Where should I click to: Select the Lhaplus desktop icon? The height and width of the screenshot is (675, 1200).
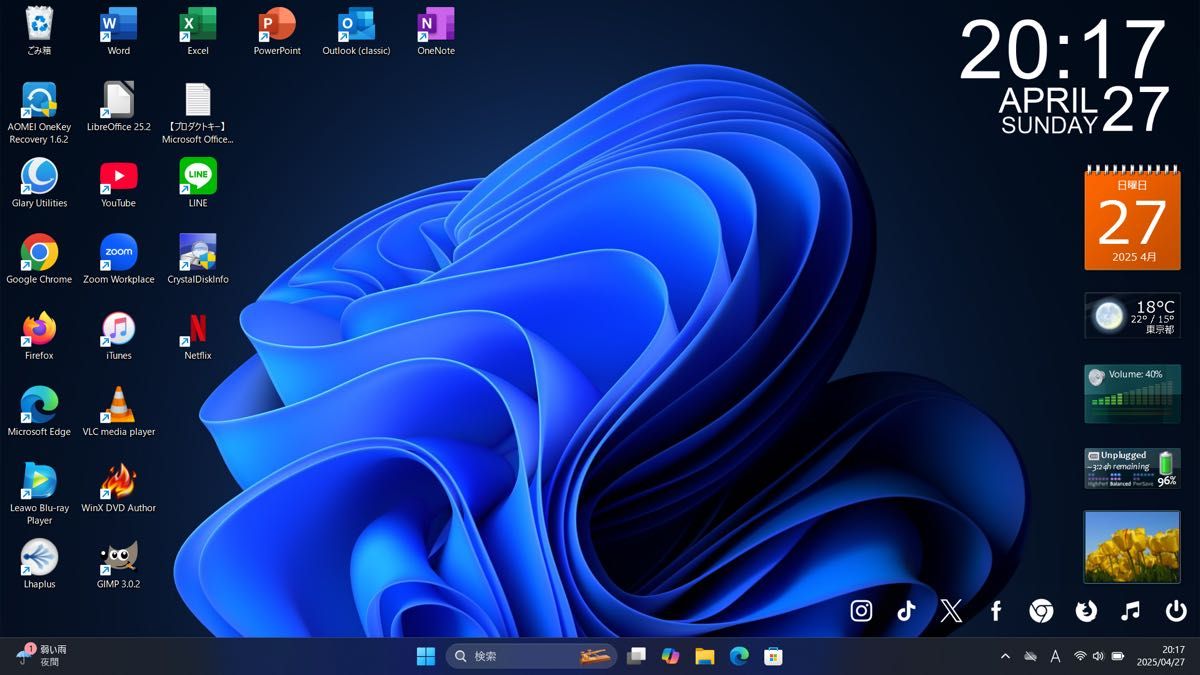39,564
